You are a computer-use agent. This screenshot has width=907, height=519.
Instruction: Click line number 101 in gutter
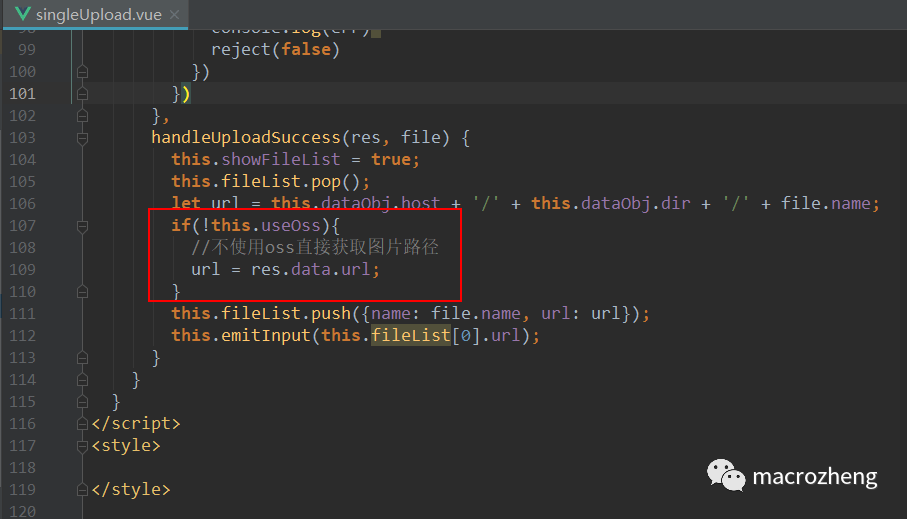(22, 94)
